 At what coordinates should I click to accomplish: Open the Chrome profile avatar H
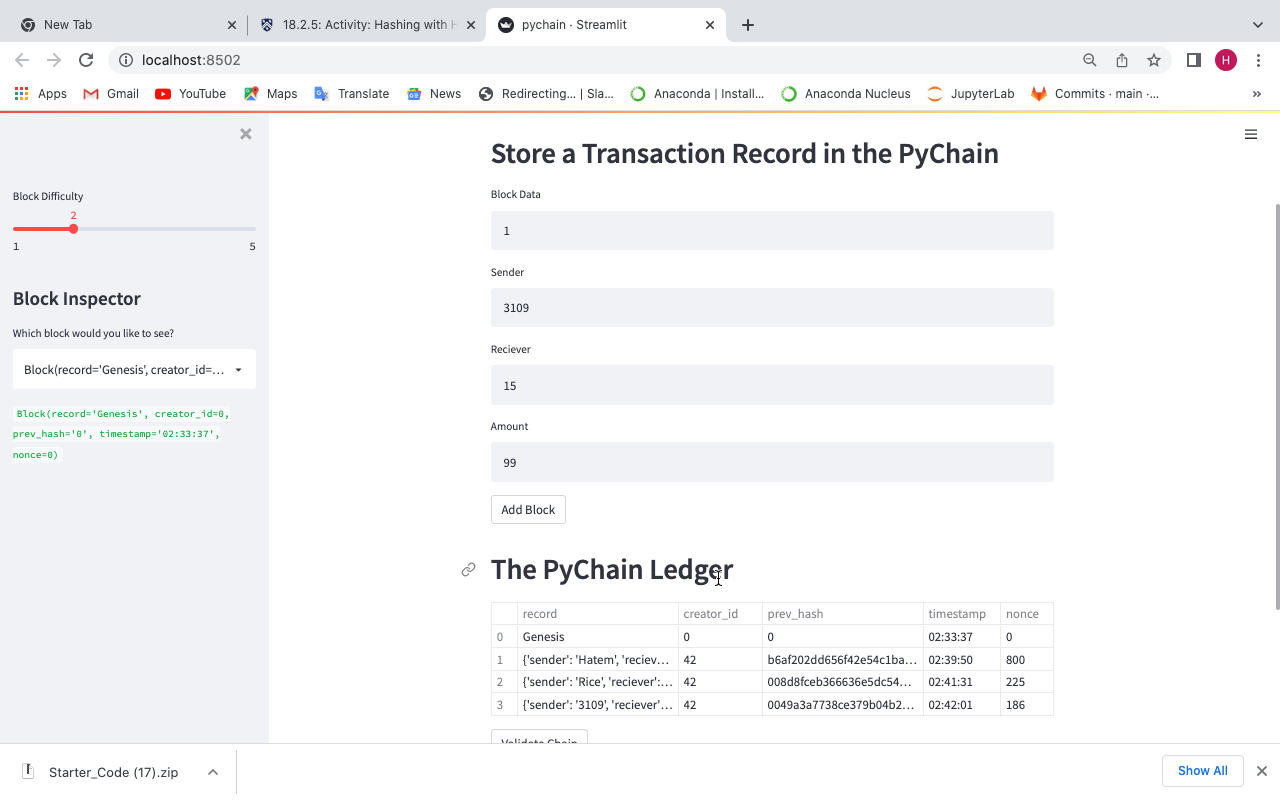pos(1226,60)
